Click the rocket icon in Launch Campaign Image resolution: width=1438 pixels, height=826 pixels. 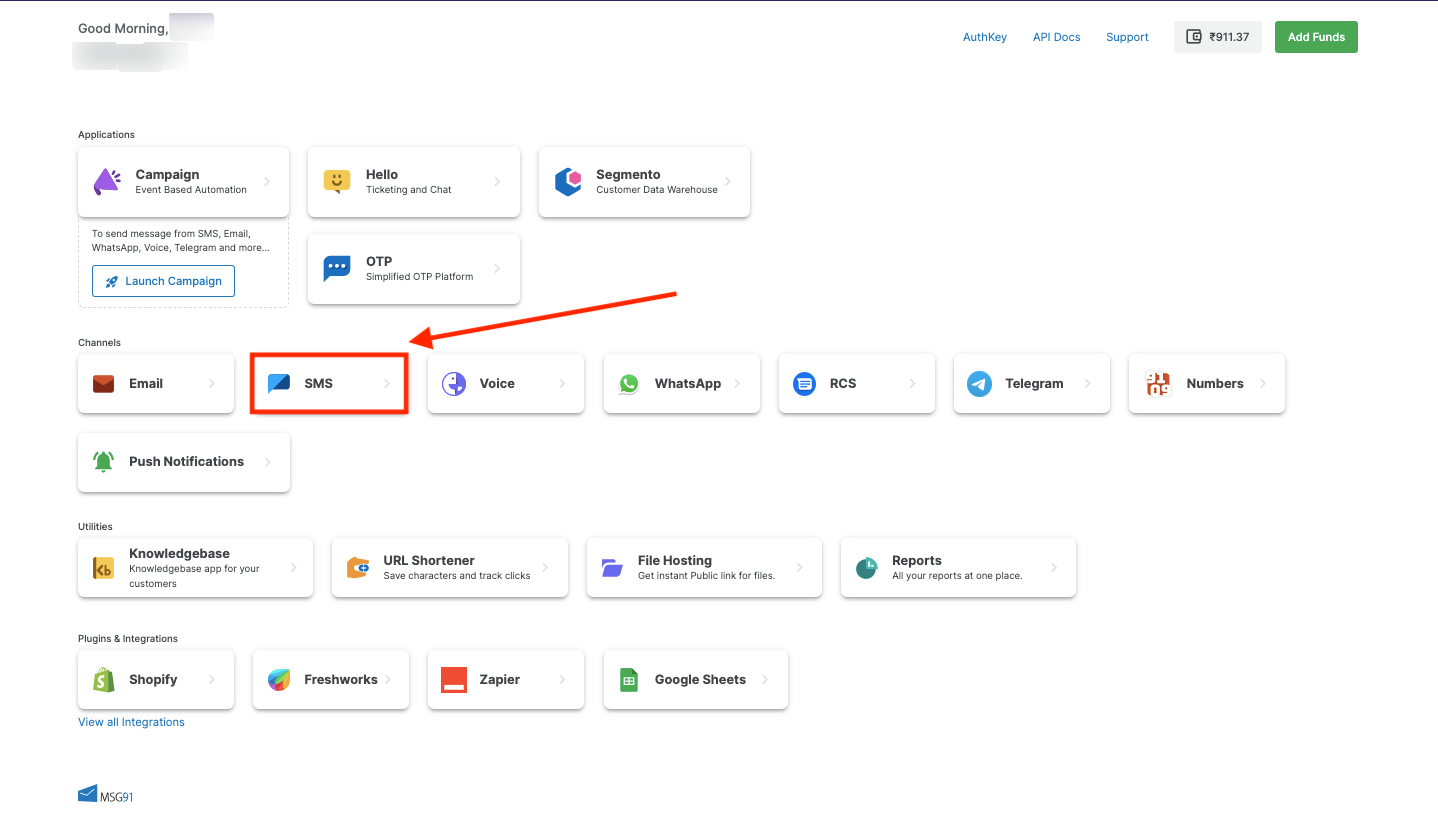(x=112, y=282)
